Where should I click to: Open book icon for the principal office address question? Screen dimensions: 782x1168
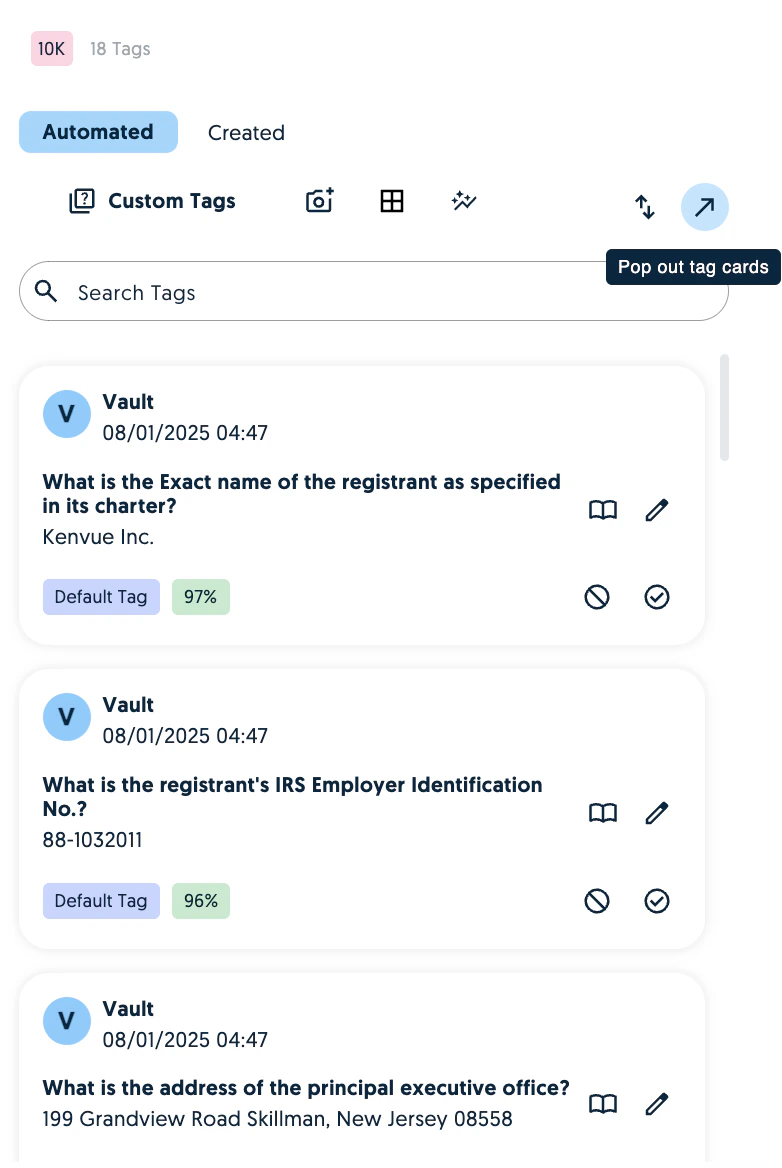pyautogui.click(x=603, y=1103)
